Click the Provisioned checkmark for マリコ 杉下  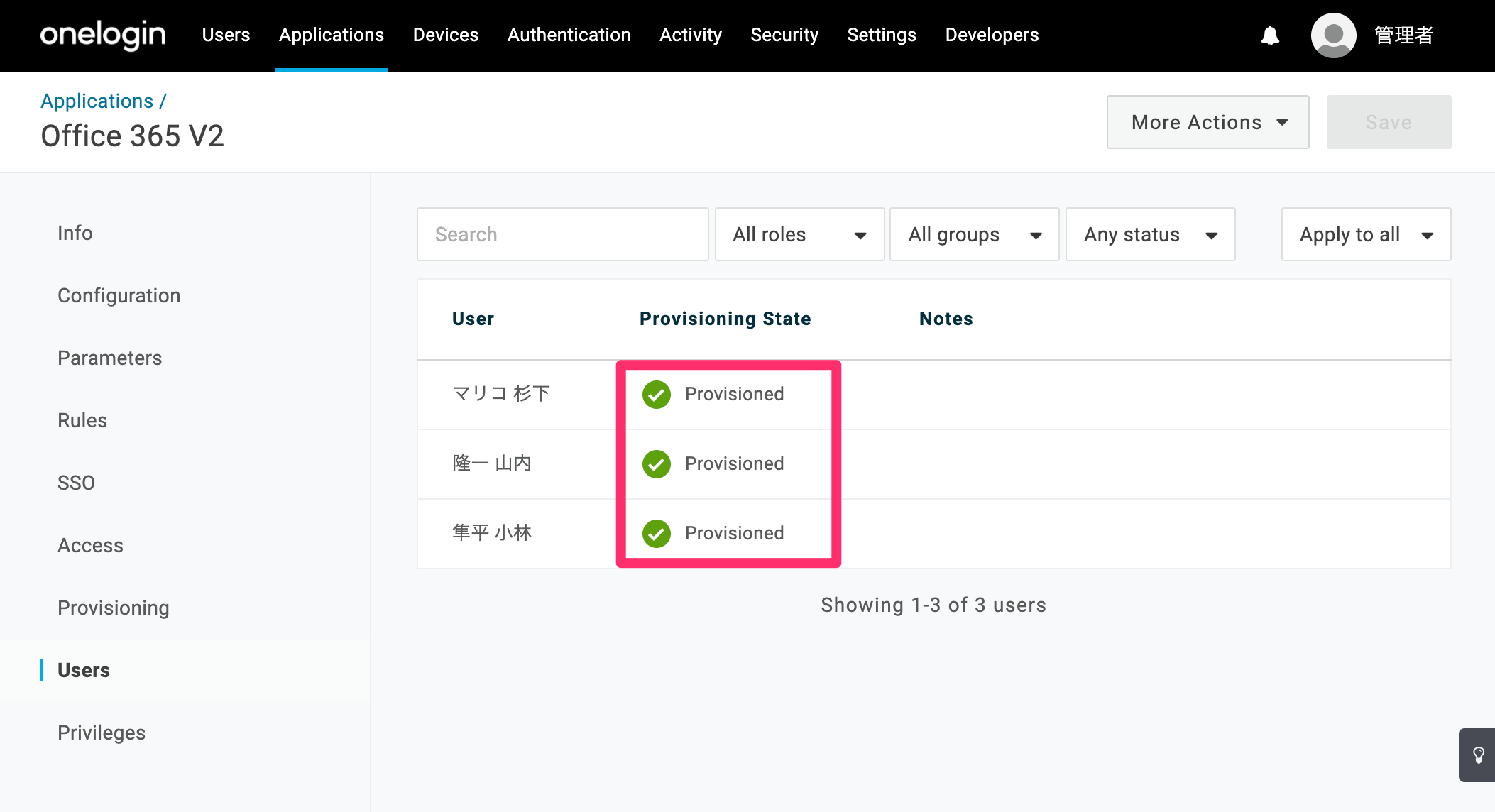click(657, 395)
